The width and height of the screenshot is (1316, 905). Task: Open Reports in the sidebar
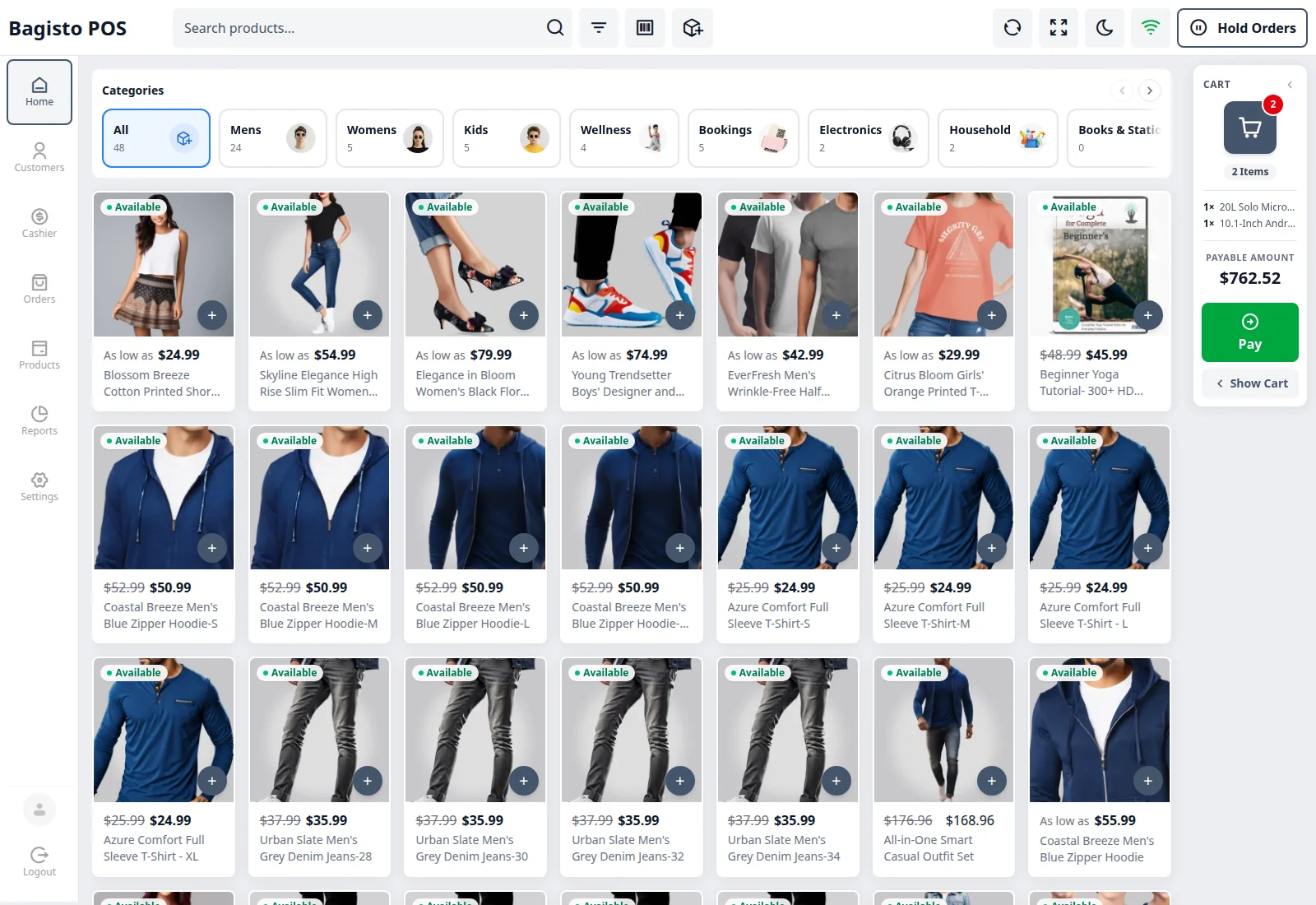click(39, 420)
